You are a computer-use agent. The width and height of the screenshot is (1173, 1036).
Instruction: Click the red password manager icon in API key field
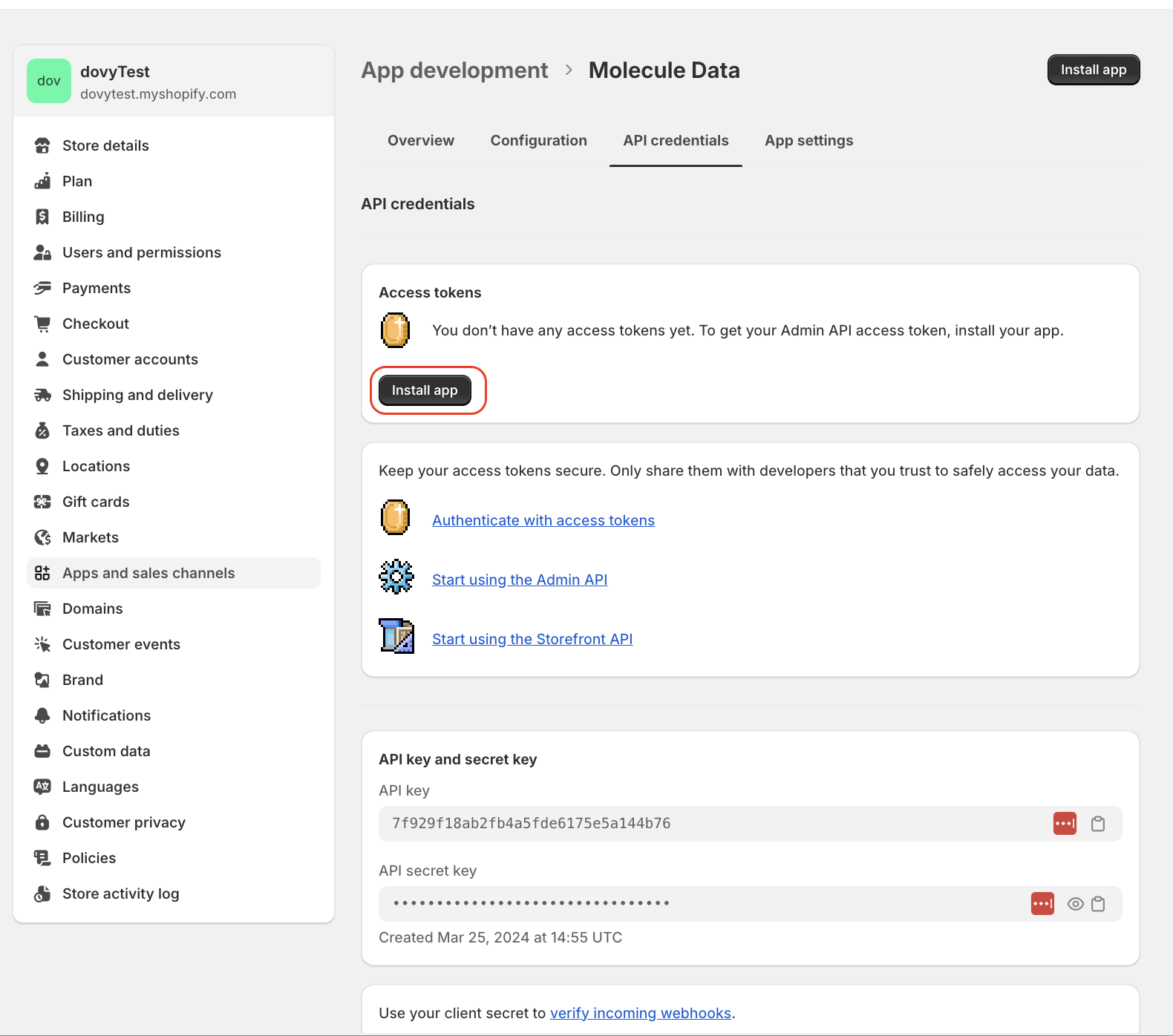pos(1065,824)
